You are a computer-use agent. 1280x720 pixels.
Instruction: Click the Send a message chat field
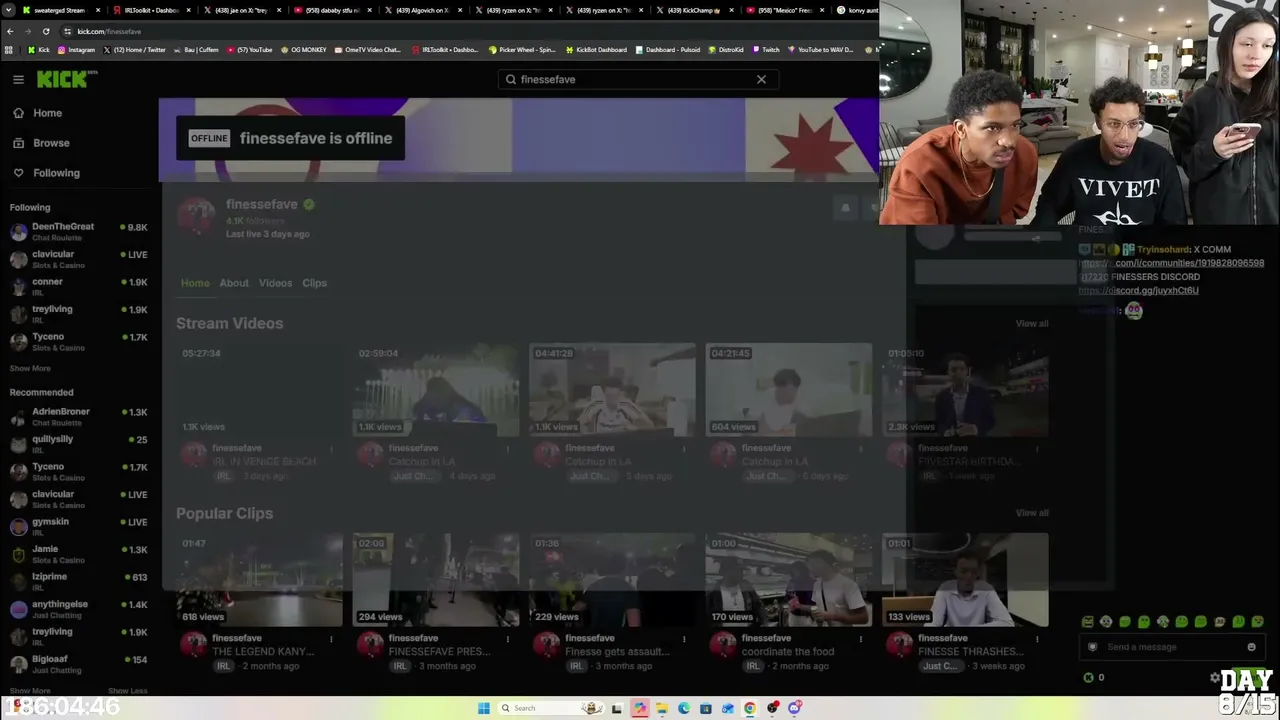[x=1170, y=647]
